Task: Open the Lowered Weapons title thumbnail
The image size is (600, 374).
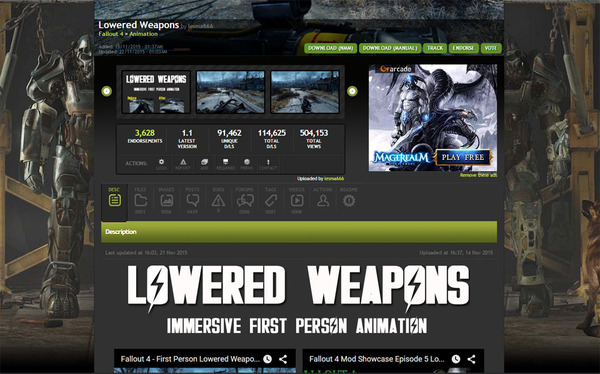Action: (156, 92)
